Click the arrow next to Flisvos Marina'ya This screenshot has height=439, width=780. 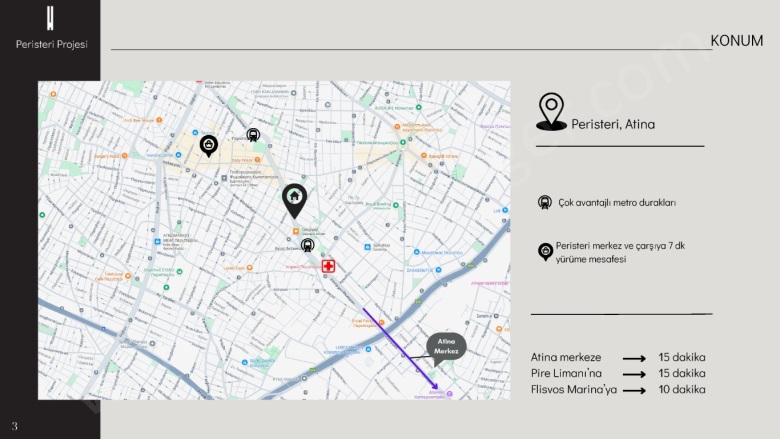pyautogui.click(x=634, y=390)
